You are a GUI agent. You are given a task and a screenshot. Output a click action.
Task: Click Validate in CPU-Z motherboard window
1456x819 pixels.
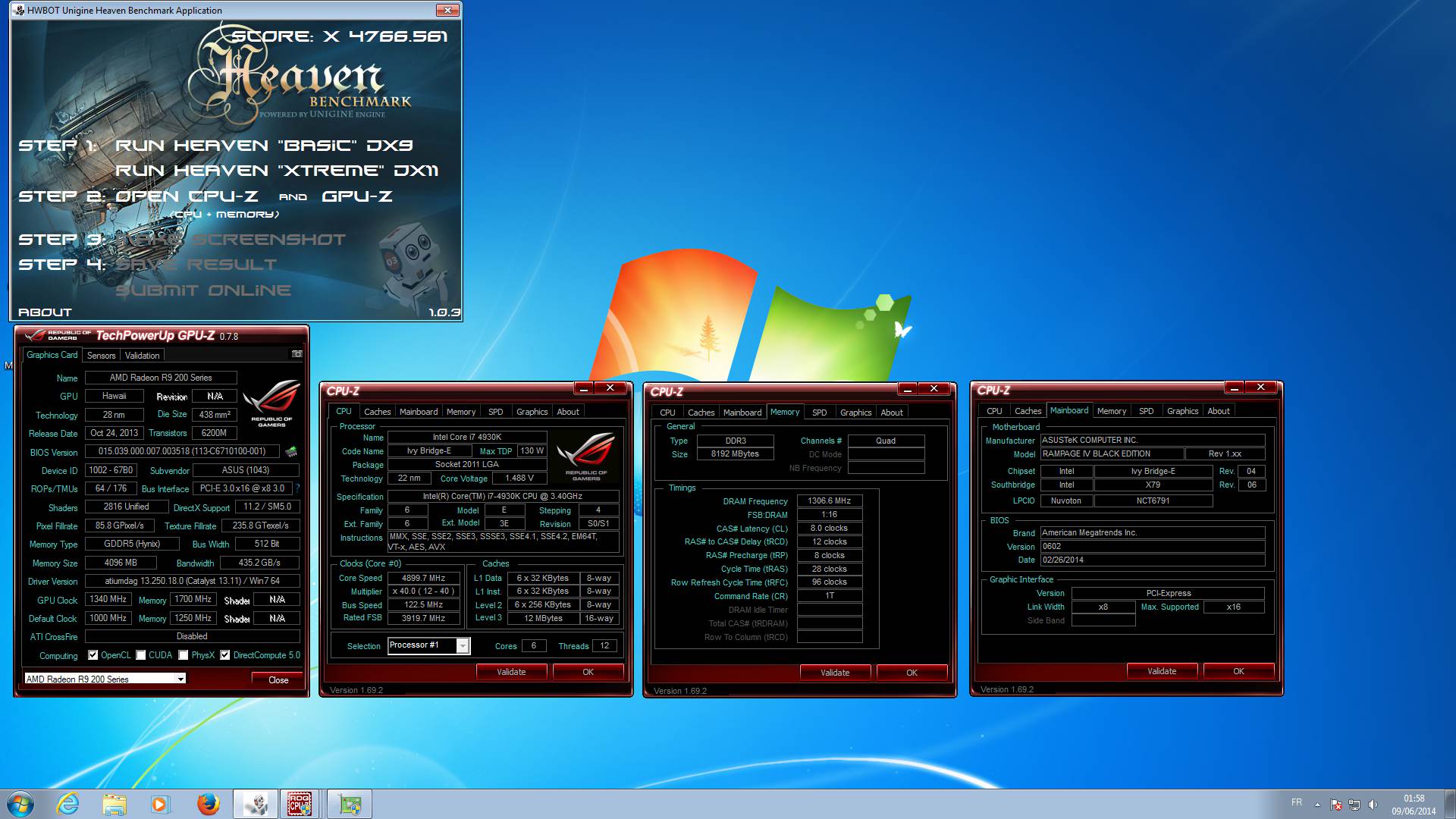(x=1162, y=671)
